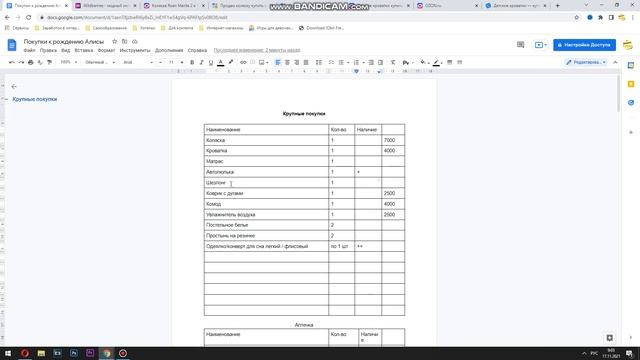Toggle italic formatting
640x360 pixels.
pos(201,62)
